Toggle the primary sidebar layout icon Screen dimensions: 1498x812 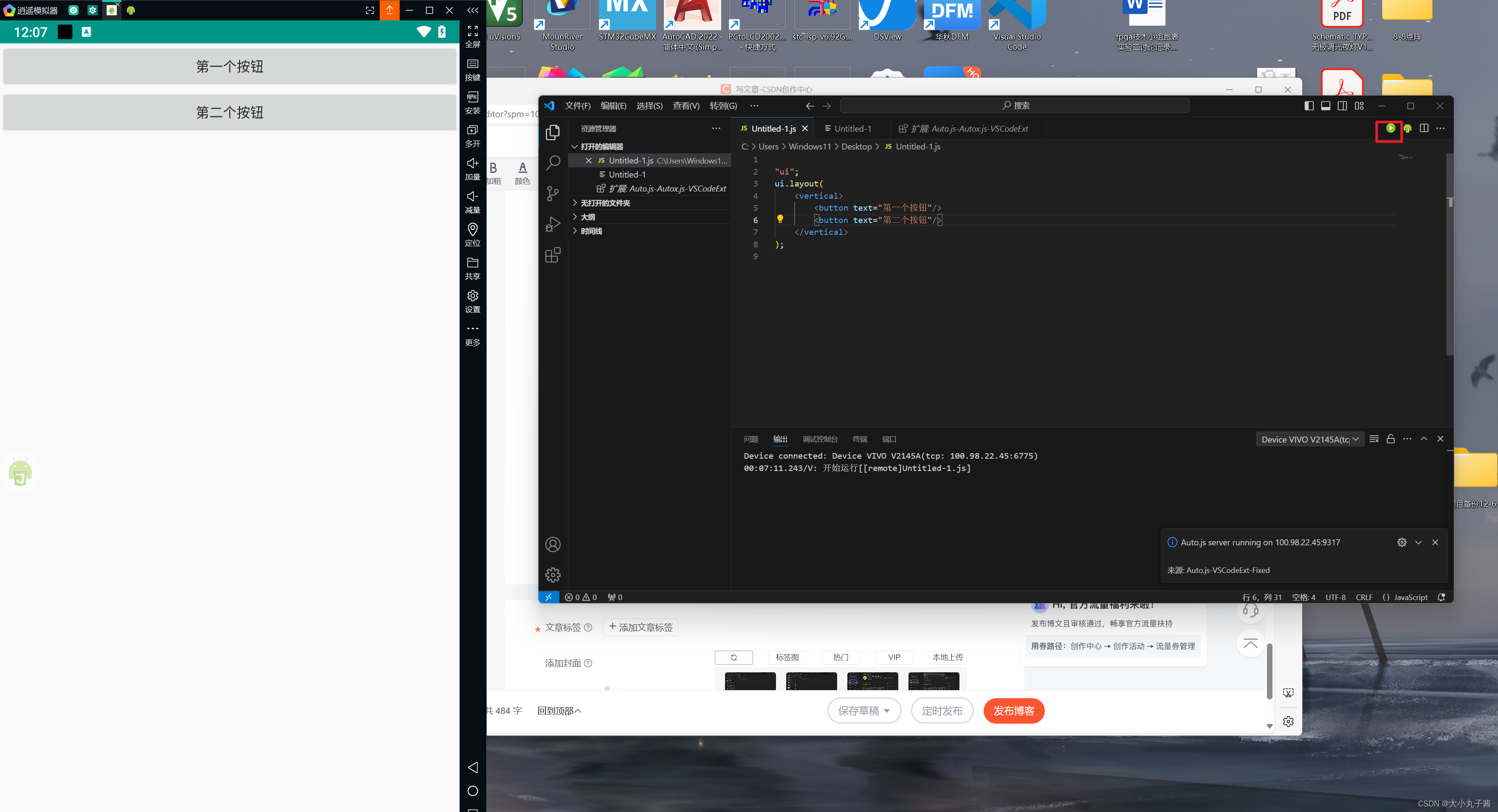pyautogui.click(x=1309, y=106)
